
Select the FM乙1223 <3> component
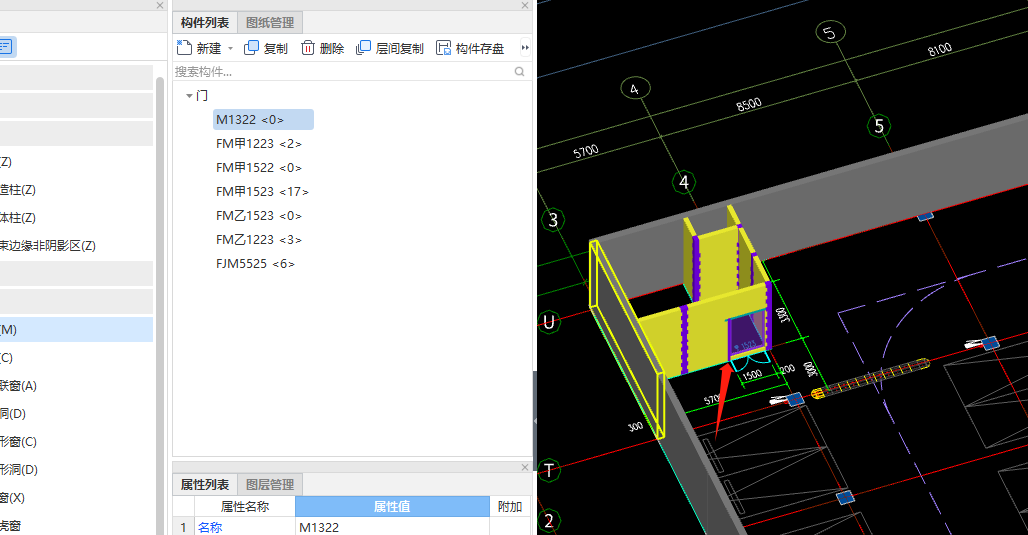(x=259, y=240)
